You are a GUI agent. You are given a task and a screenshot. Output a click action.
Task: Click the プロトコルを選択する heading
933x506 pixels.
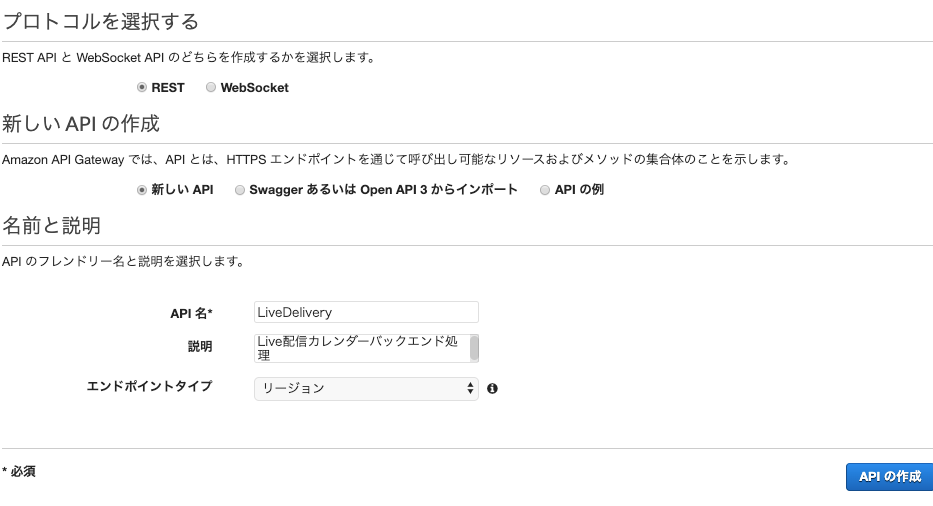(101, 21)
